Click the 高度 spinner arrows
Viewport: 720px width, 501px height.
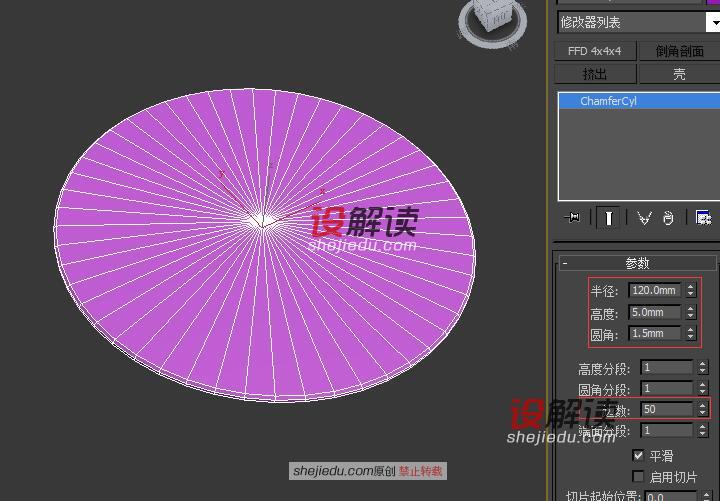pos(691,312)
